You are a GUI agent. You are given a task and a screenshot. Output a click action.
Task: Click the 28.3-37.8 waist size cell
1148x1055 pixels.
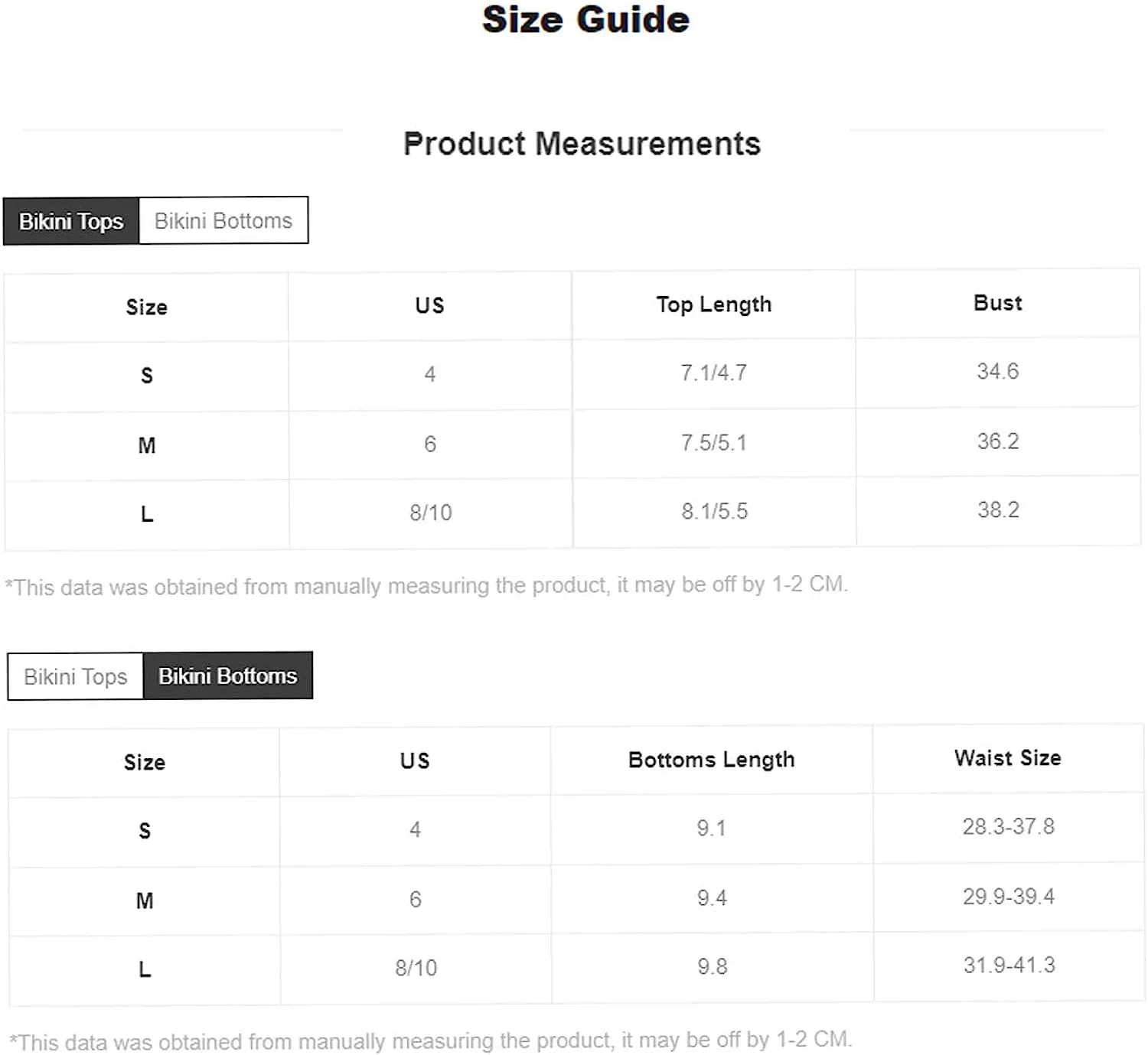click(1009, 827)
